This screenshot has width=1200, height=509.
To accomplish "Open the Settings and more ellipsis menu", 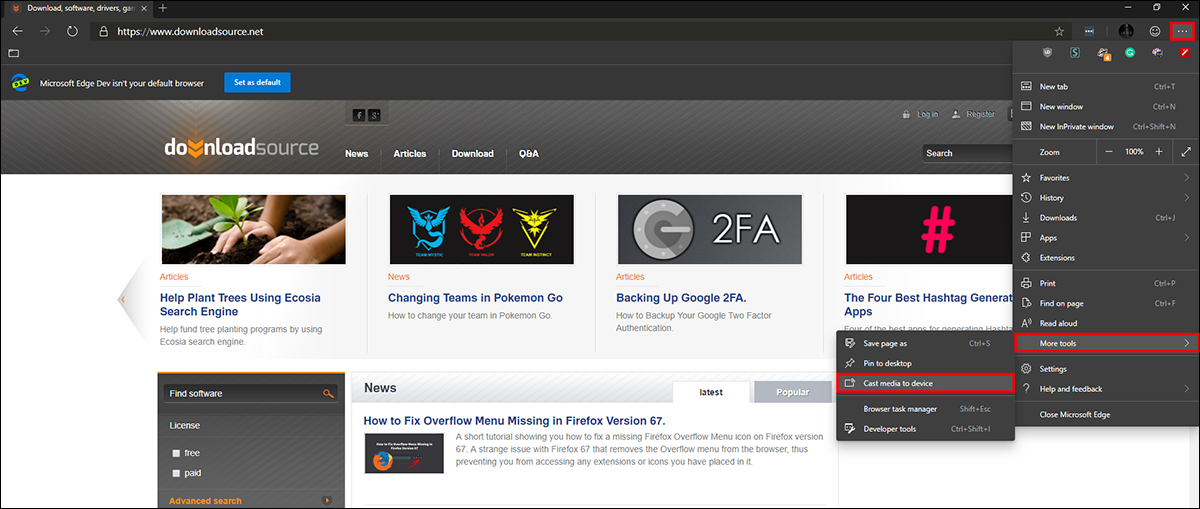I will tap(1182, 31).
